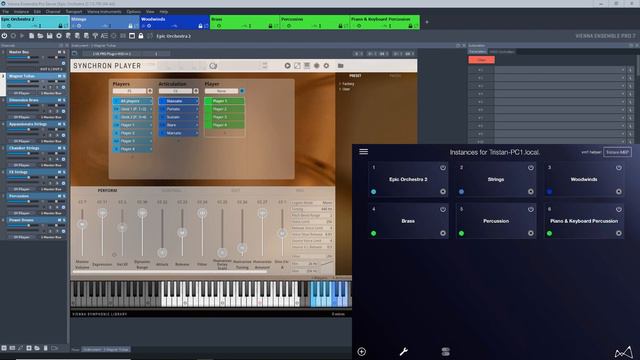The width and height of the screenshot is (640, 360).
Task: Click the power icon in the main toolbar
Action: click(x=4, y=36)
